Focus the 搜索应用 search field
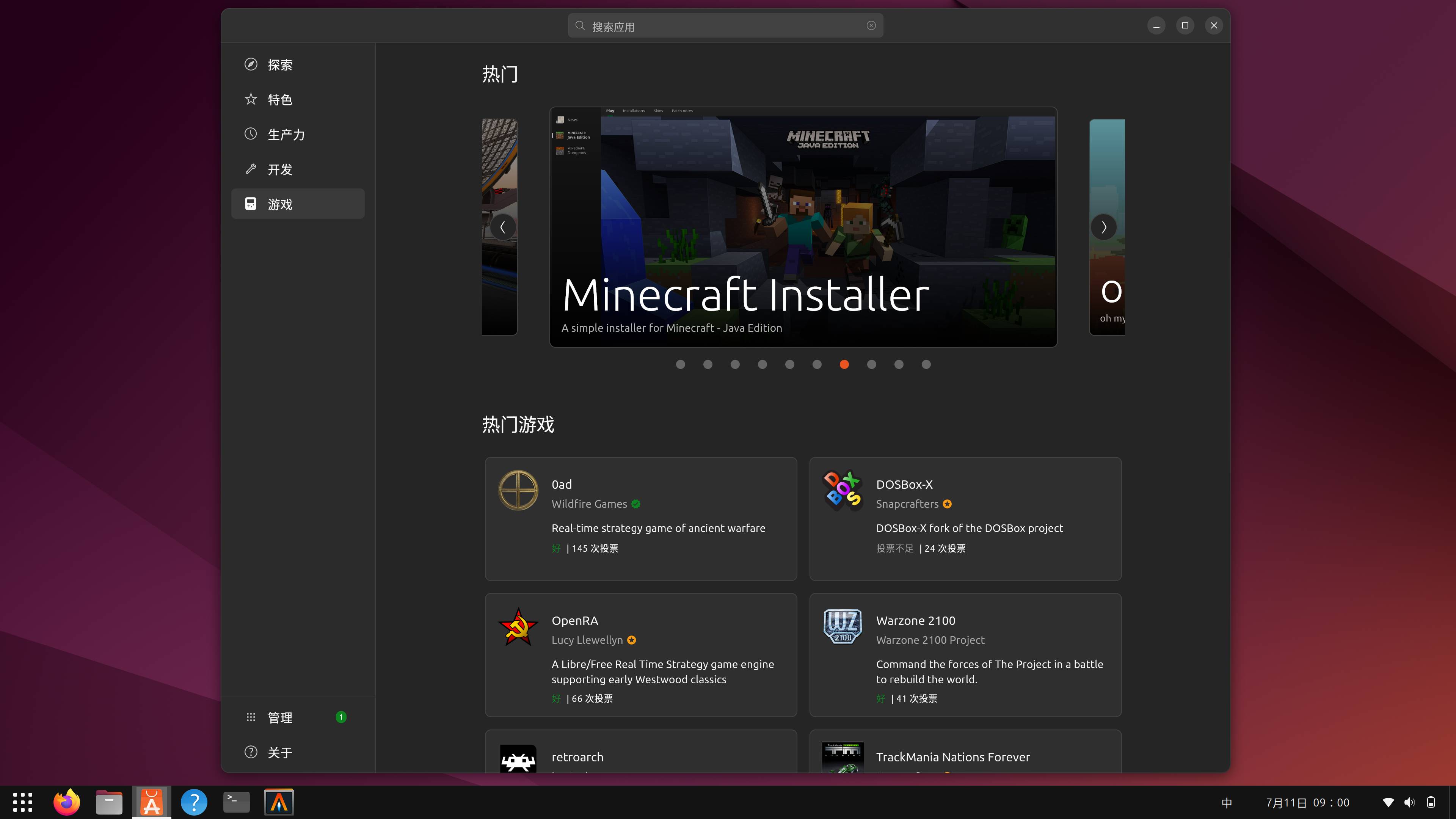 pos(725,25)
